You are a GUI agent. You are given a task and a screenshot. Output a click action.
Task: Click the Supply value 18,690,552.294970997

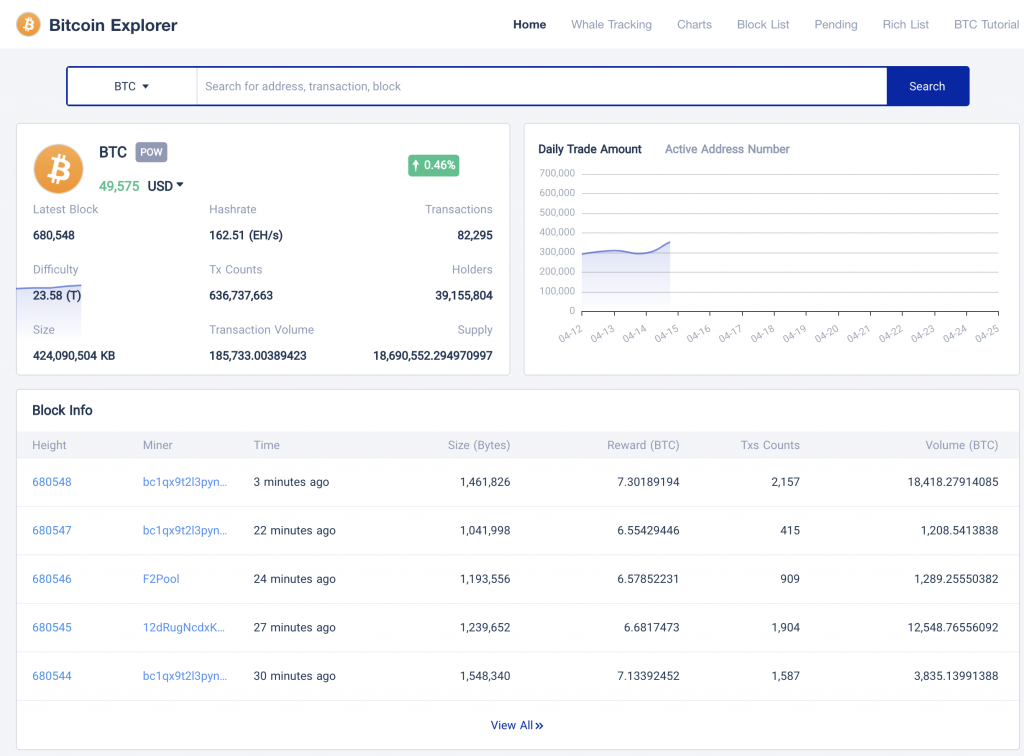[x=432, y=356]
